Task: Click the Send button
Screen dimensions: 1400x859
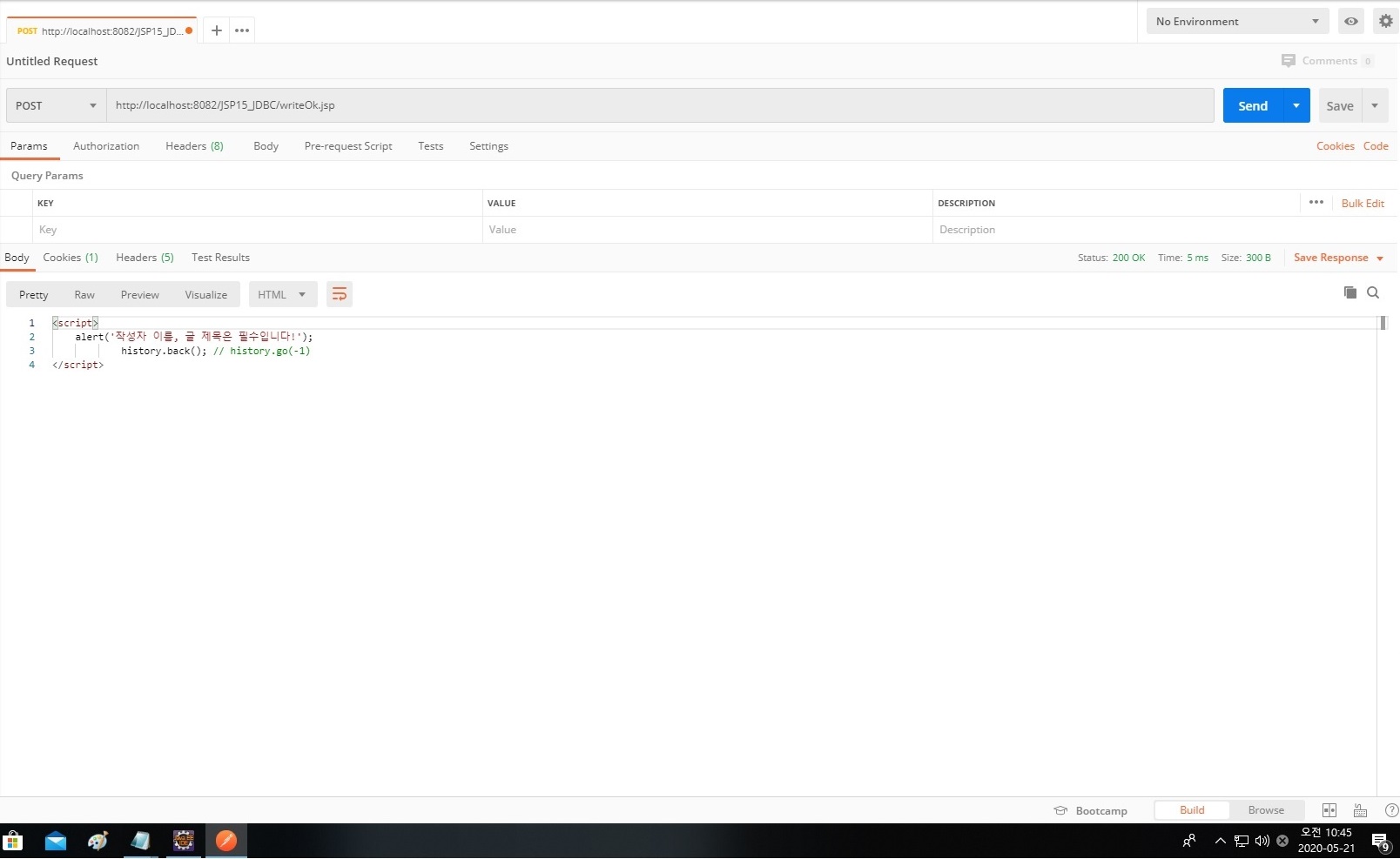Action: pos(1253,105)
